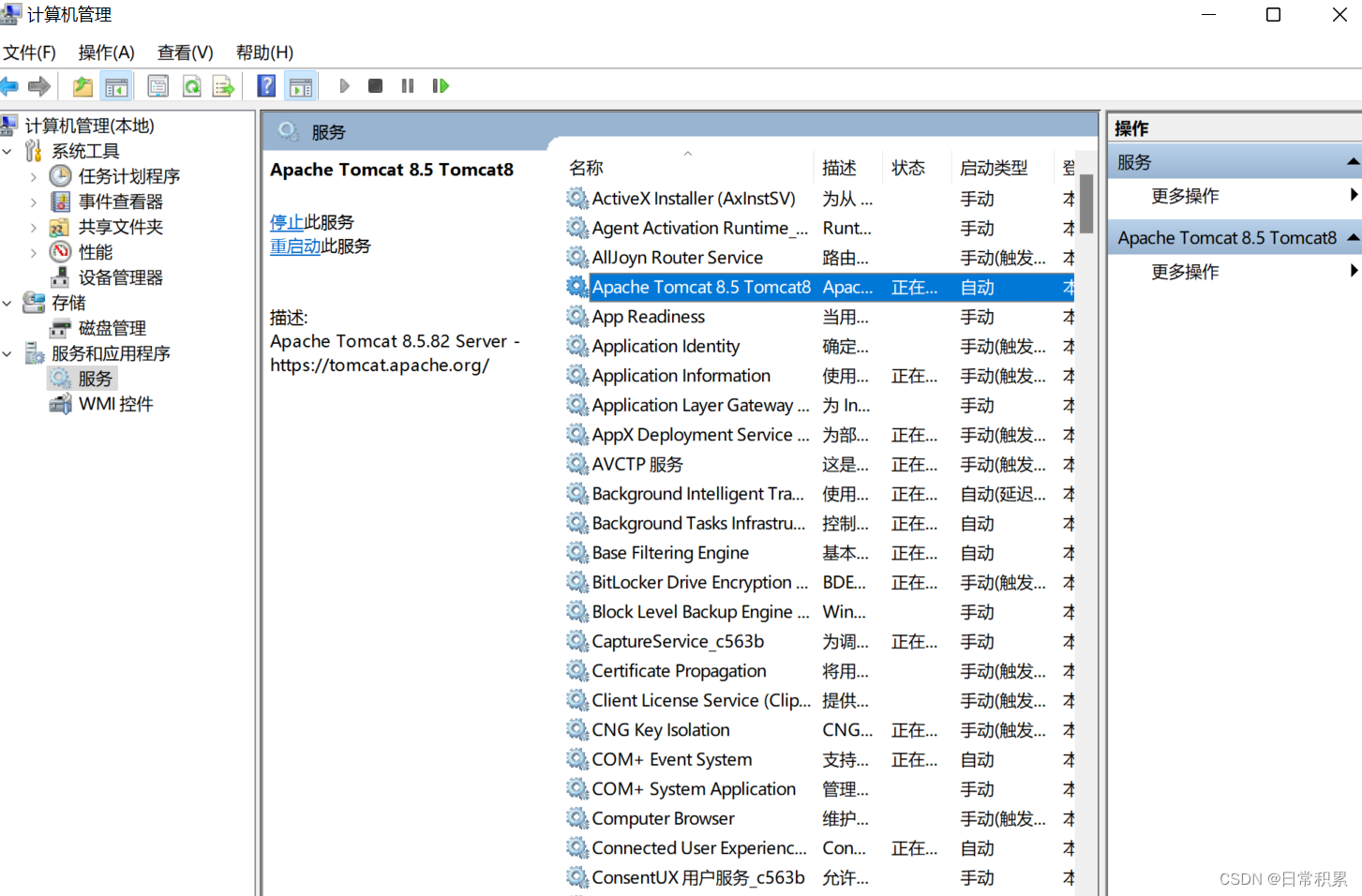
Task: Select Shared Folders (共享文件夹) in the tree
Action: 121,227
